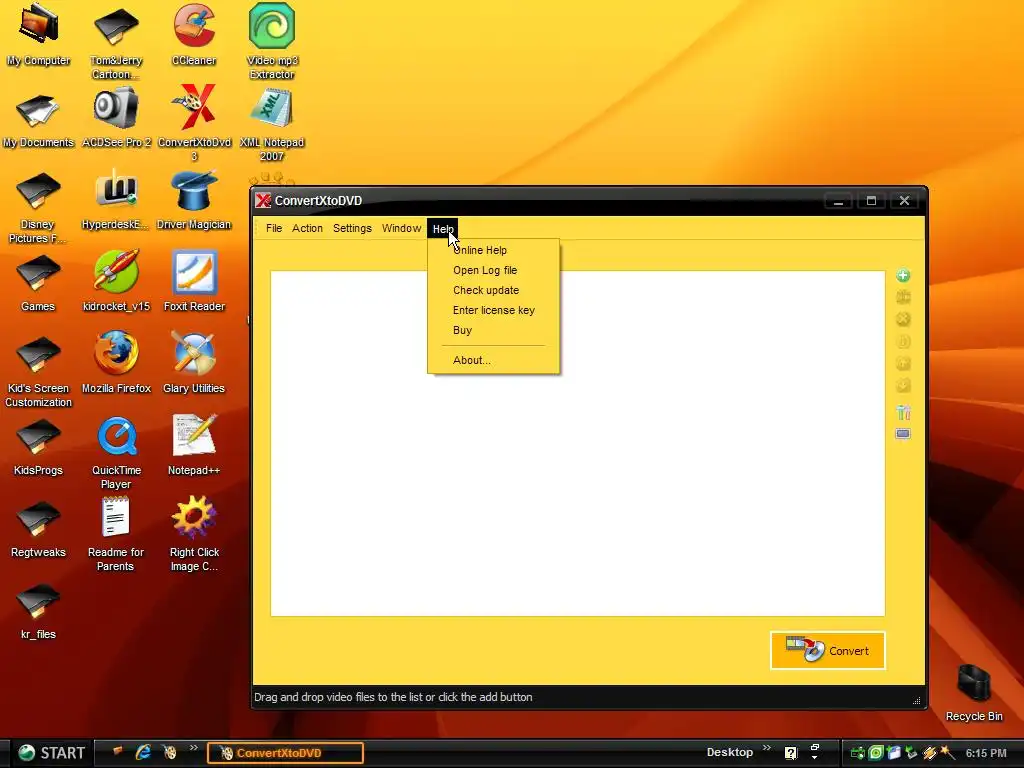Open the Settings menu
1024x768 pixels.
tap(352, 229)
